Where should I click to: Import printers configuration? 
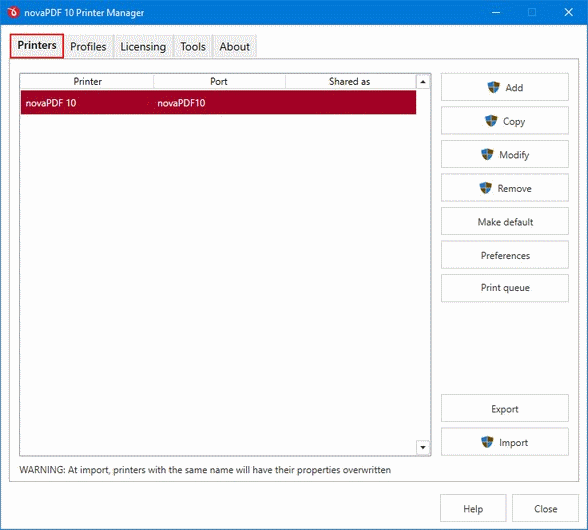pos(505,442)
